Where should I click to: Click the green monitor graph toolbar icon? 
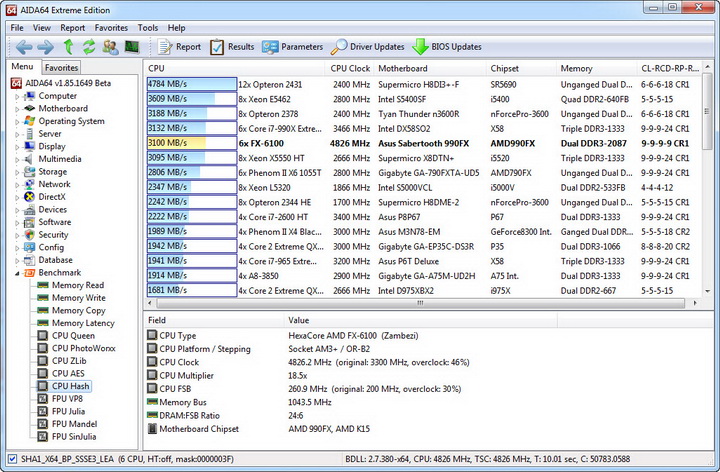pos(132,47)
